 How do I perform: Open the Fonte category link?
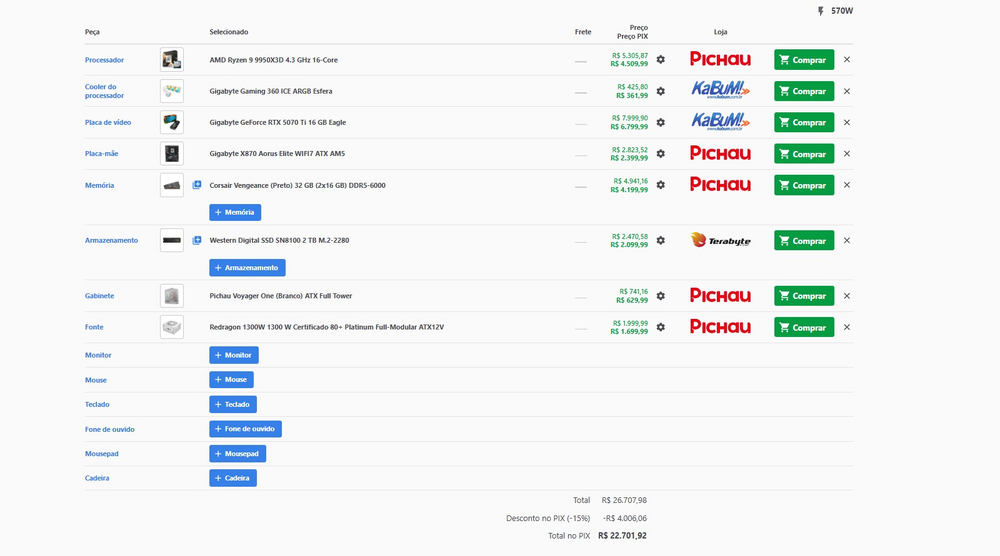click(94, 327)
